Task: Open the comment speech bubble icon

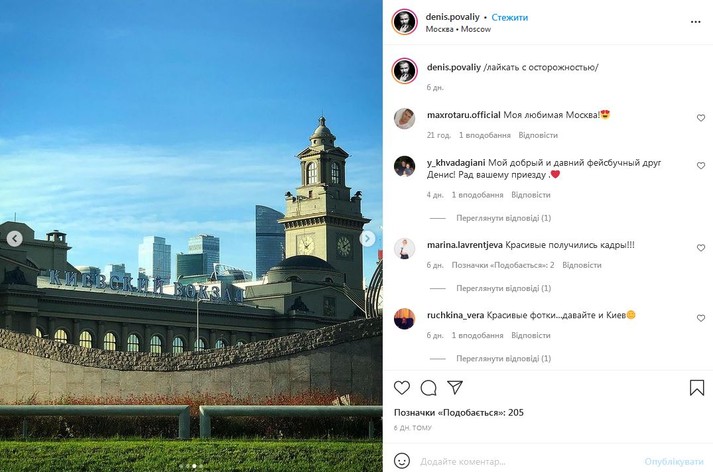Action: coord(428,388)
